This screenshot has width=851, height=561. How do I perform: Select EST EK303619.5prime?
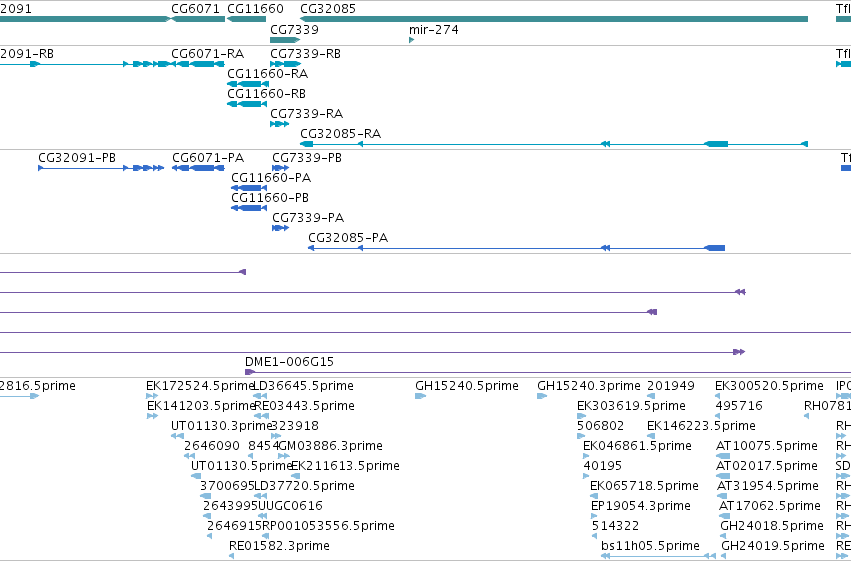[631, 406]
